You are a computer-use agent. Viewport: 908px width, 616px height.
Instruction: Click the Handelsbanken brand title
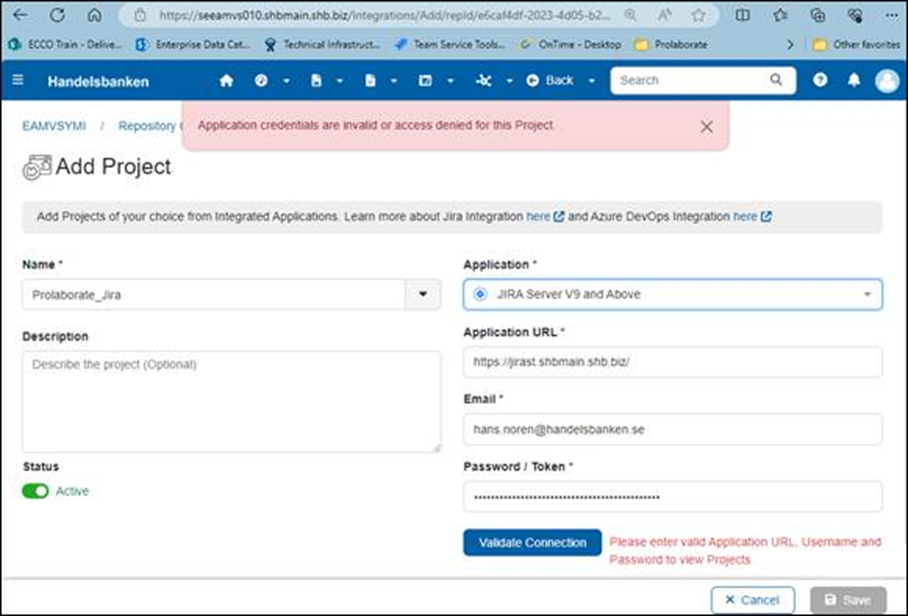click(x=98, y=82)
